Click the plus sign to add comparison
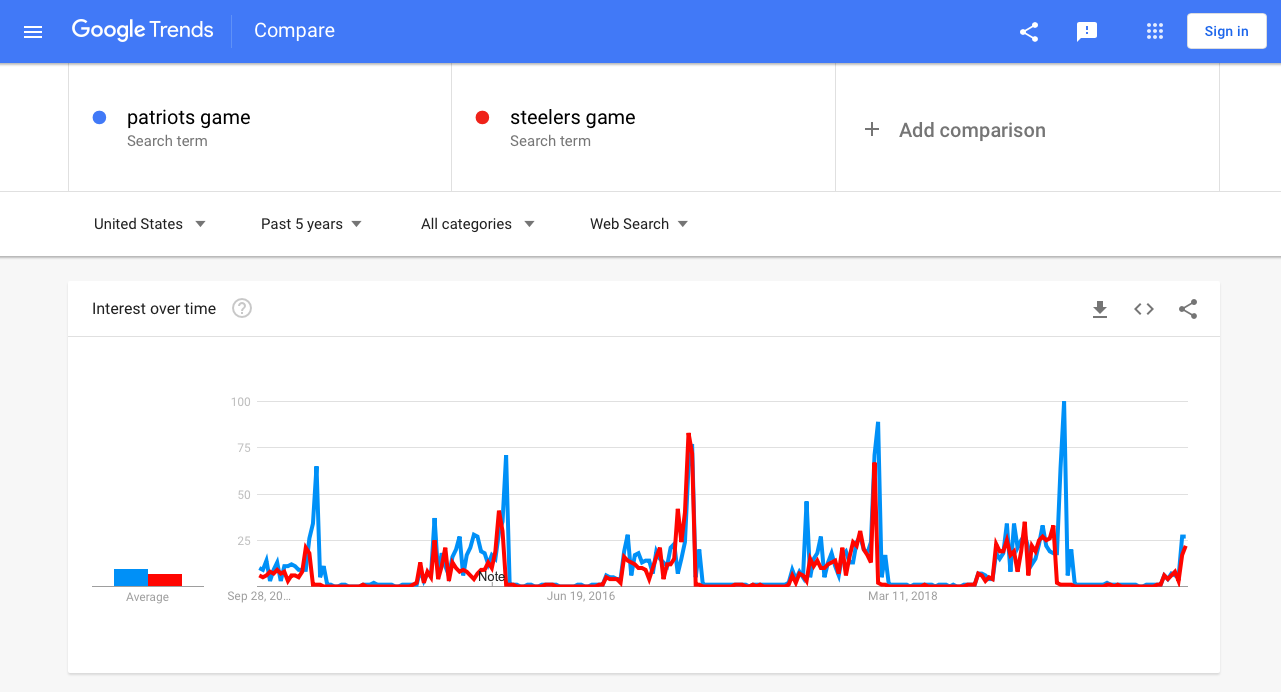This screenshot has width=1281, height=692. 872,129
